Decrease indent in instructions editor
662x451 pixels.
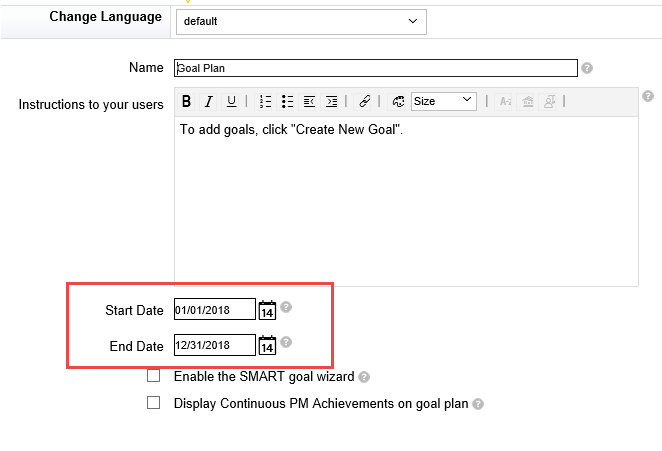click(x=309, y=101)
